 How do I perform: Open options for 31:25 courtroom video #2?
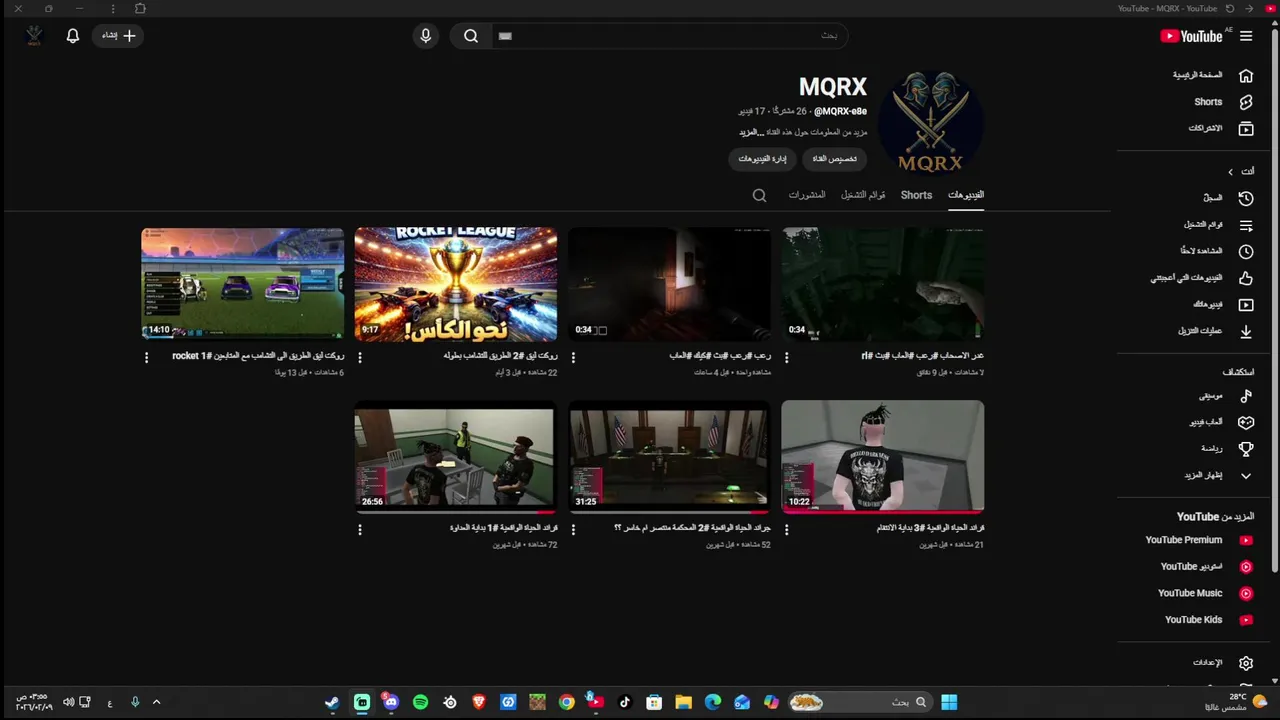click(x=573, y=530)
